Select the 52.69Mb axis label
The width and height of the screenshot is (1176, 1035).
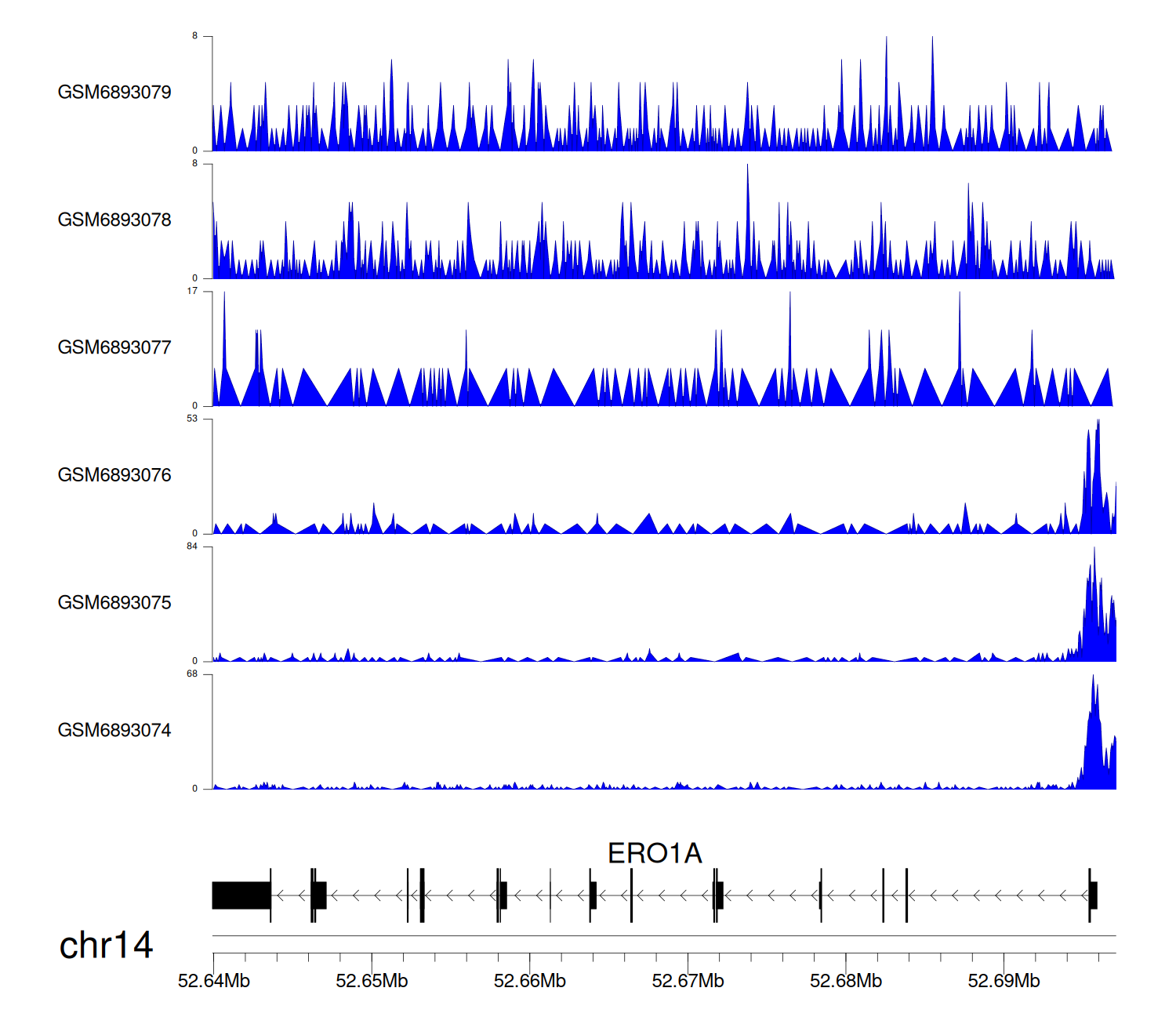[x=1004, y=981]
